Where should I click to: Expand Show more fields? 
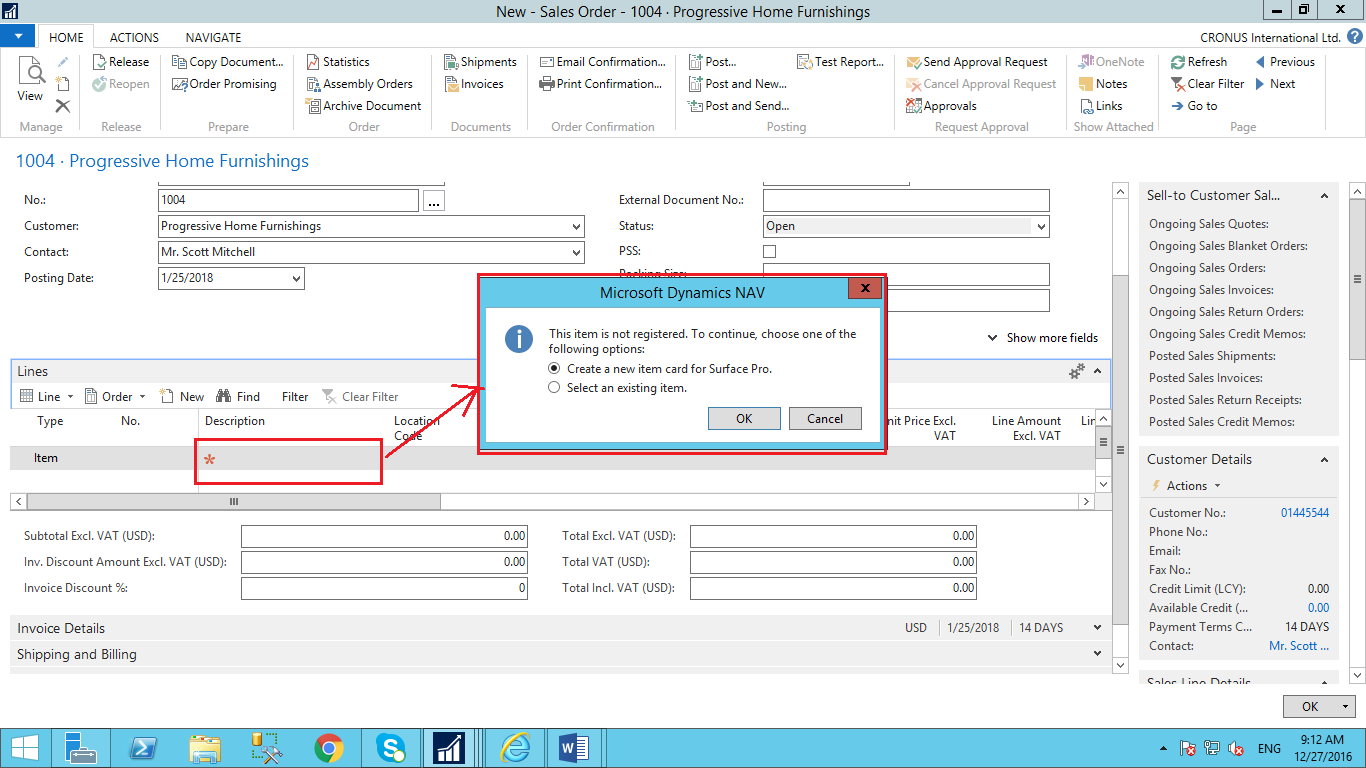tap(1042, 338)
